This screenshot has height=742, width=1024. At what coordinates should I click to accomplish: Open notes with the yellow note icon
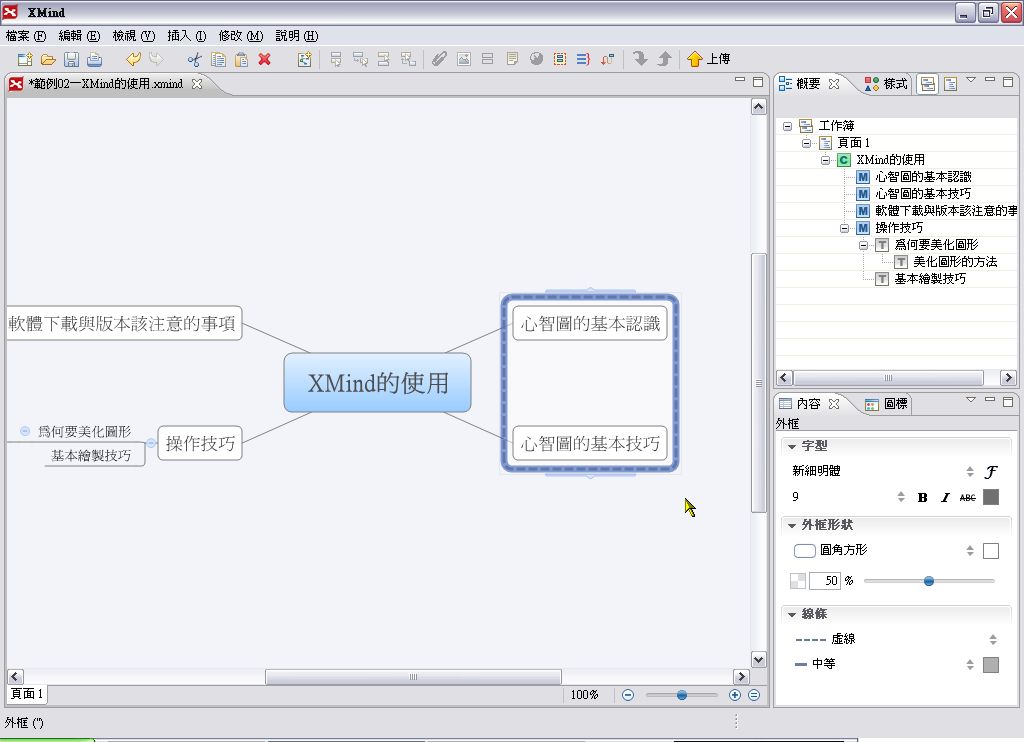point(512,59)
